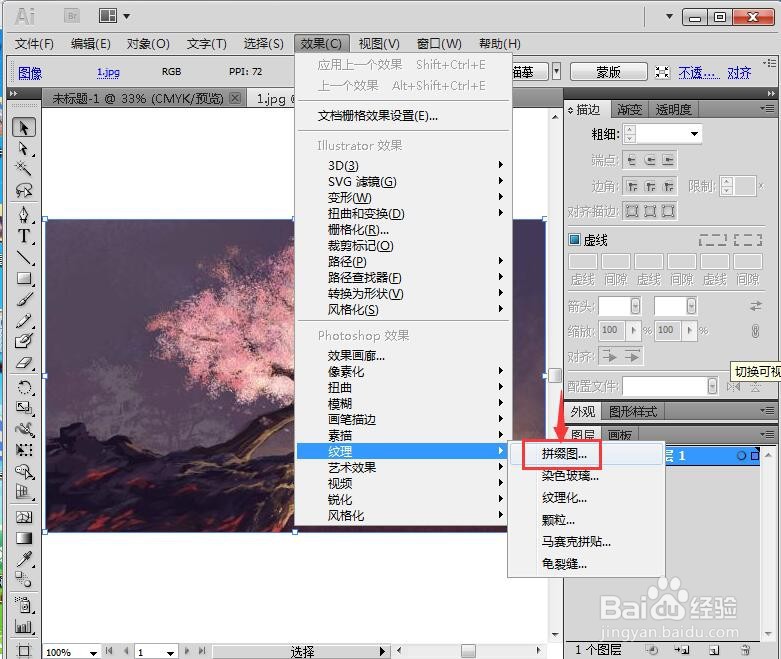Select the Warp tool
Image resolution: width=781 pixels, height=659 pixels.
23,429
